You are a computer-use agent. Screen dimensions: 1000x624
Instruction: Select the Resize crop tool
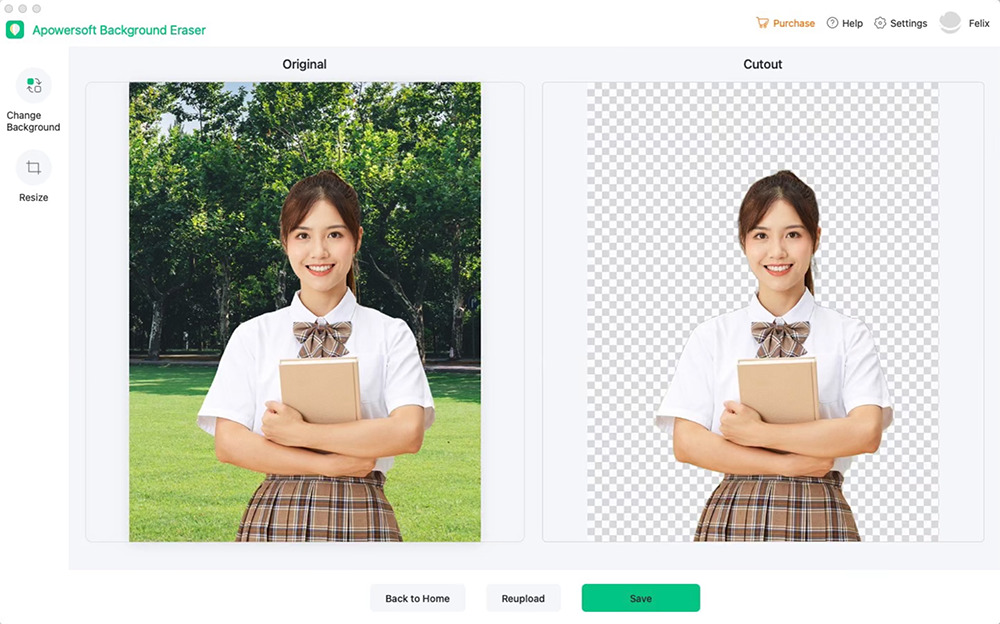(34, 167)
